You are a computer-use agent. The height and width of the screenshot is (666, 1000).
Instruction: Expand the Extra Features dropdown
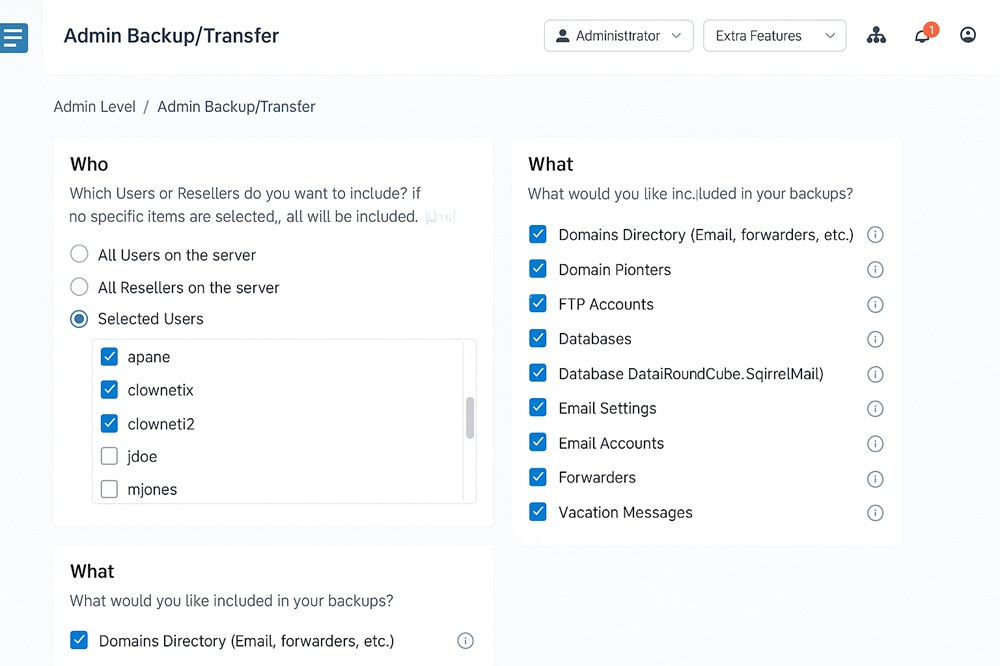(775, 36)
